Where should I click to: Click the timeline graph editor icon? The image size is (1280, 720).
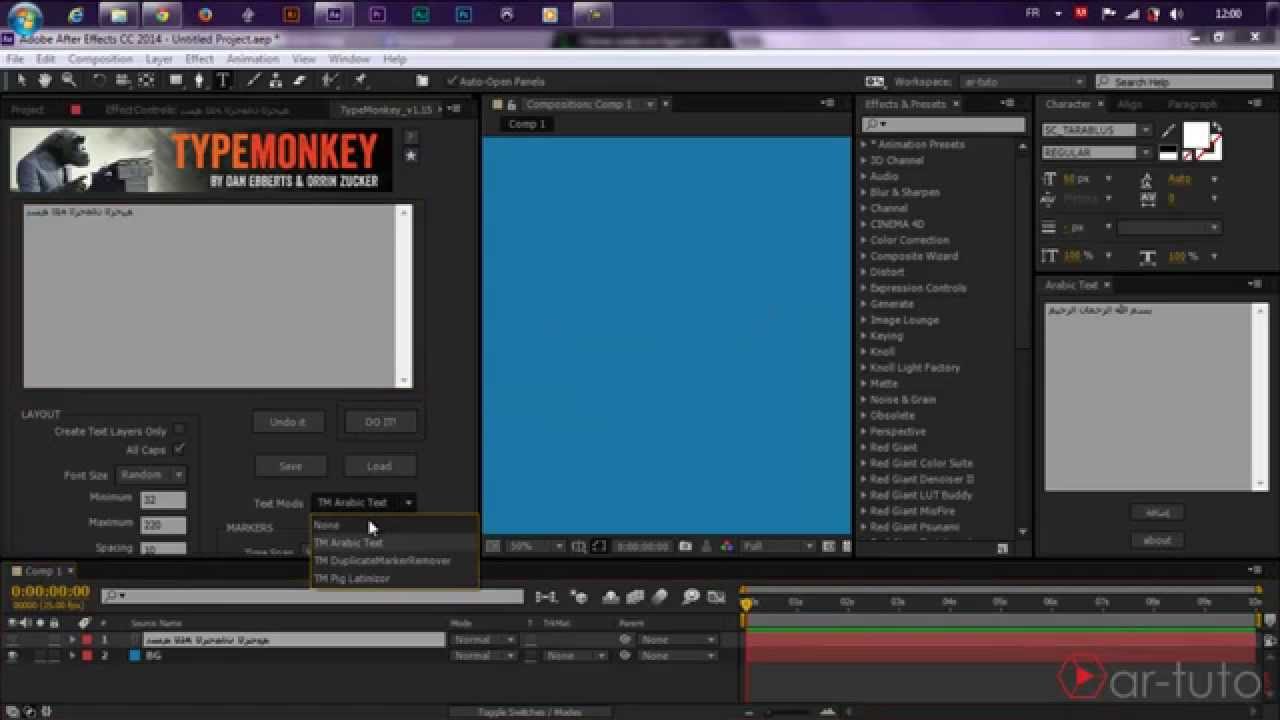716,597
